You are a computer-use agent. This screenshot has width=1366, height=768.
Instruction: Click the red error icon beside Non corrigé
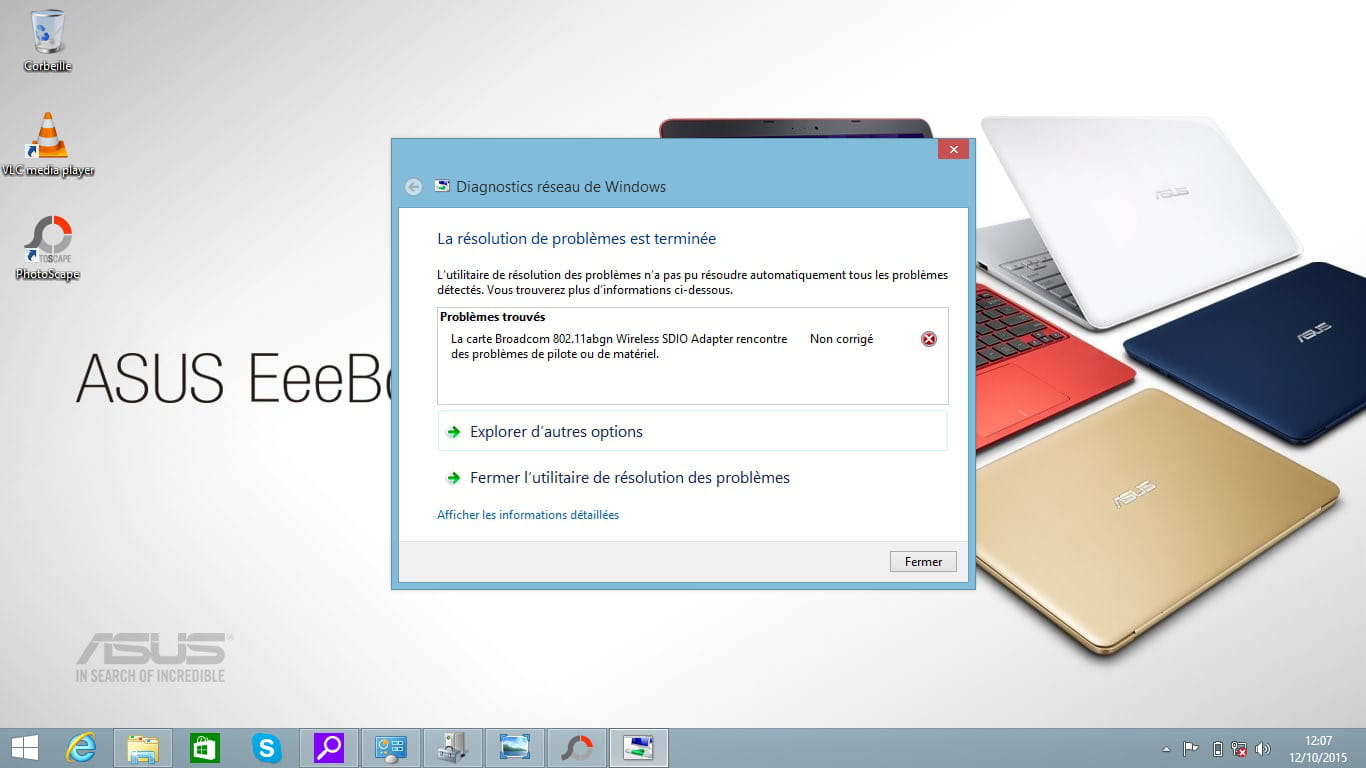coord(928,339)
